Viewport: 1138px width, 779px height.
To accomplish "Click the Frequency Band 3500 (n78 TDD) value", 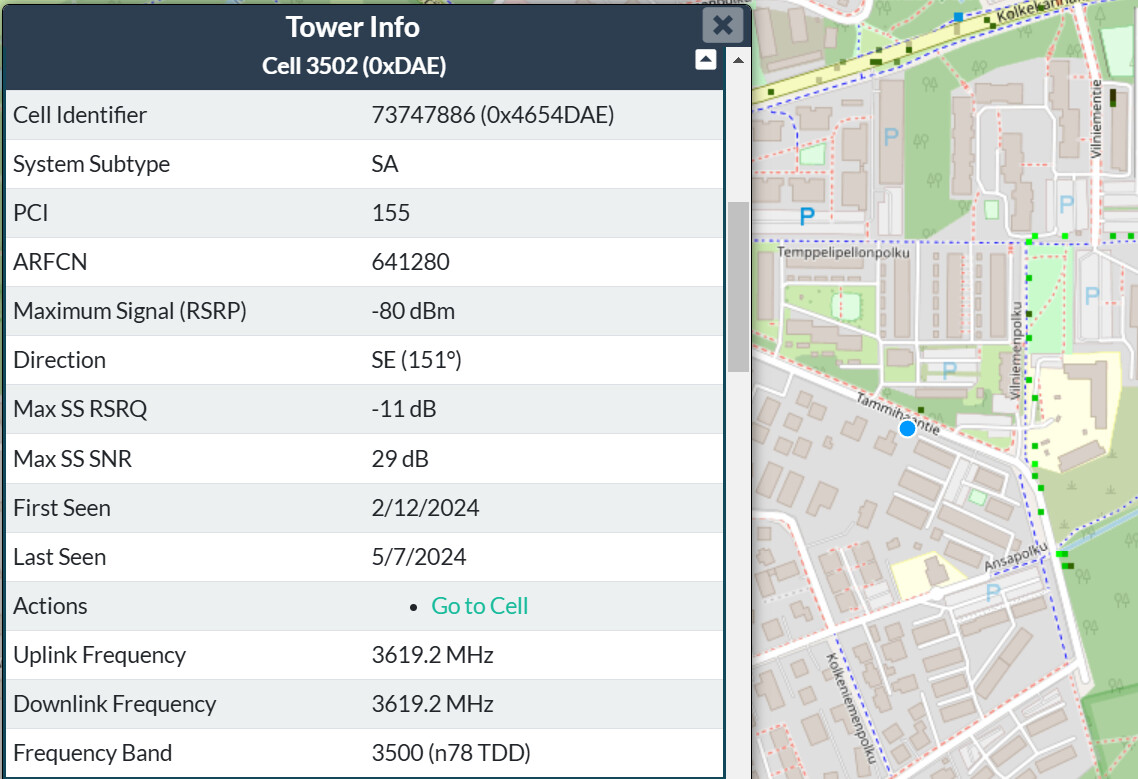I will [x=451, y=753].
